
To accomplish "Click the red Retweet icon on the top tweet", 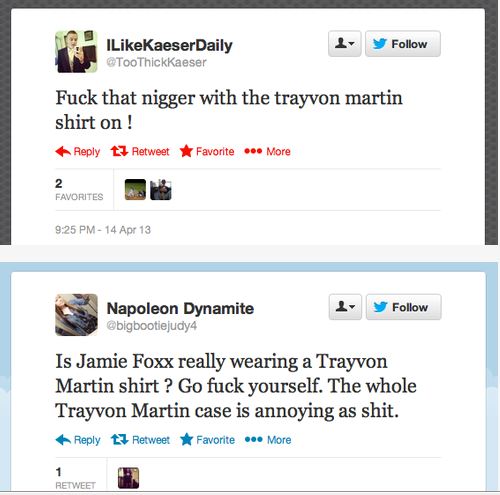I will [x=119, y=151].
